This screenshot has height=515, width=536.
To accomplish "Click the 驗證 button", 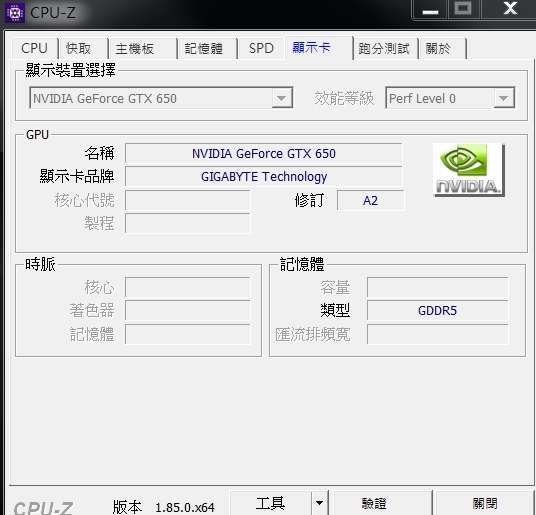I will [x=383, y=503].
